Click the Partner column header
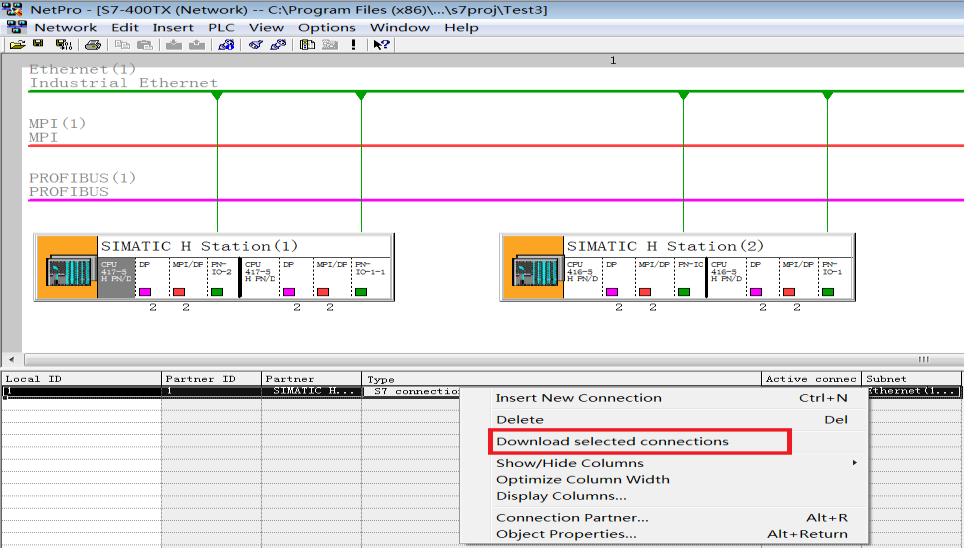 [312, 379]
